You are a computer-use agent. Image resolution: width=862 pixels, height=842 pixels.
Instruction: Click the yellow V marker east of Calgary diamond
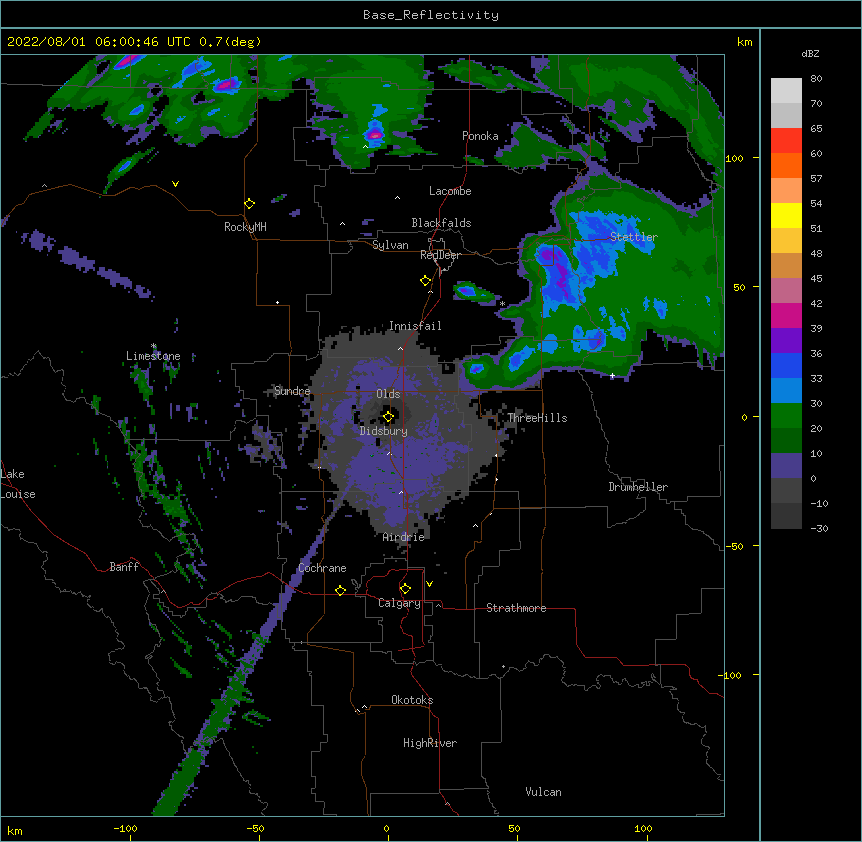[x=429, y=584]
